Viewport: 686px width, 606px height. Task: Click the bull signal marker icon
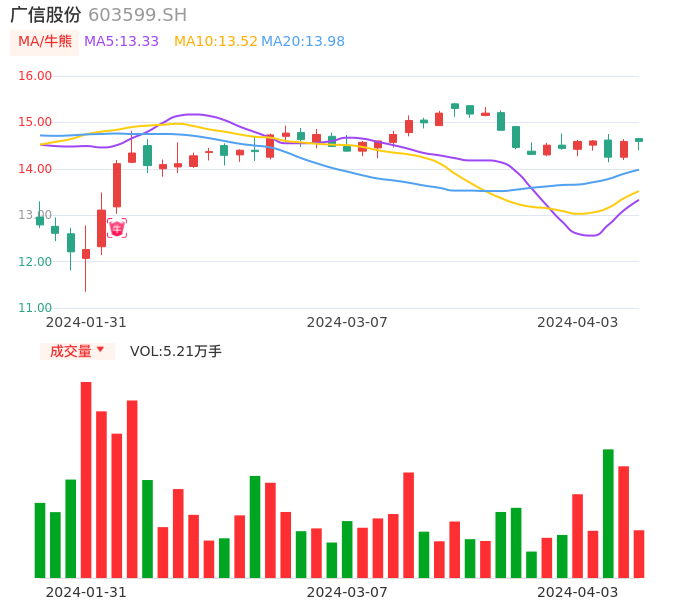(x=117, y=228)
